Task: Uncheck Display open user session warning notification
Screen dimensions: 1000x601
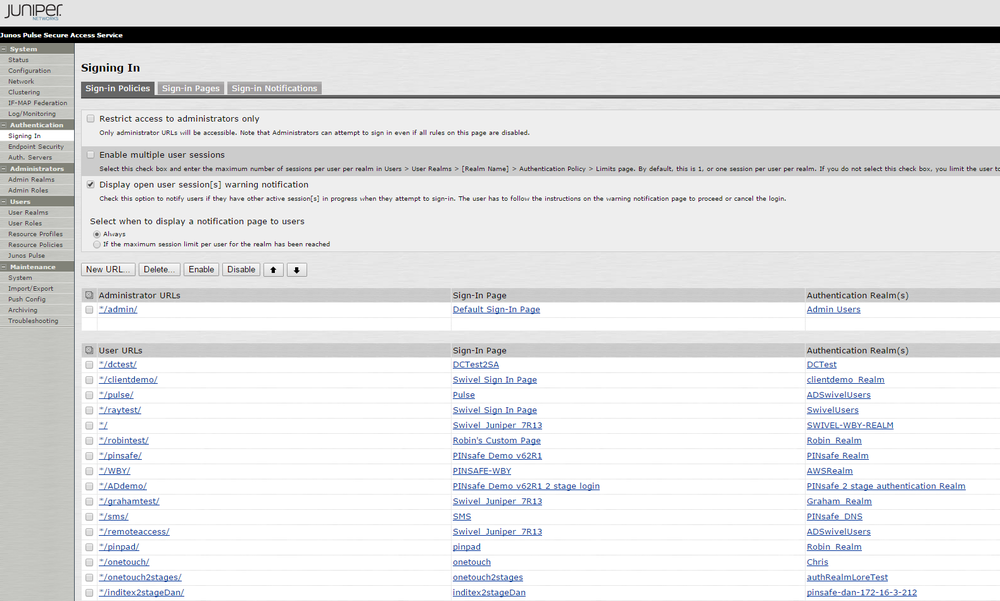Action: (x=90, y=184)
